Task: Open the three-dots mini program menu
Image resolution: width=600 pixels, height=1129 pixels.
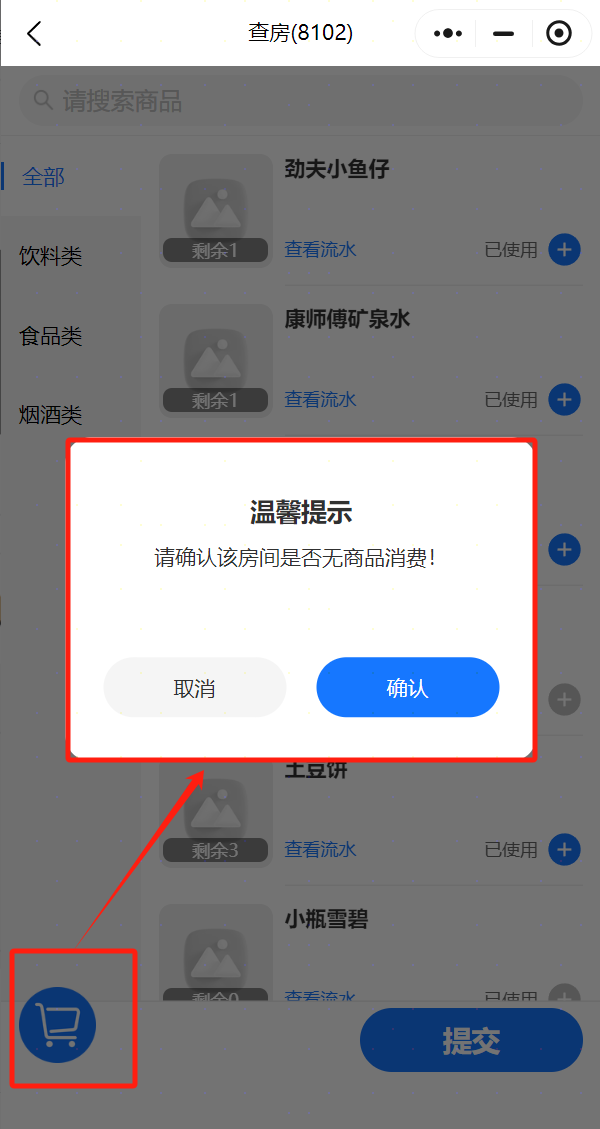Action: point(447,33)
